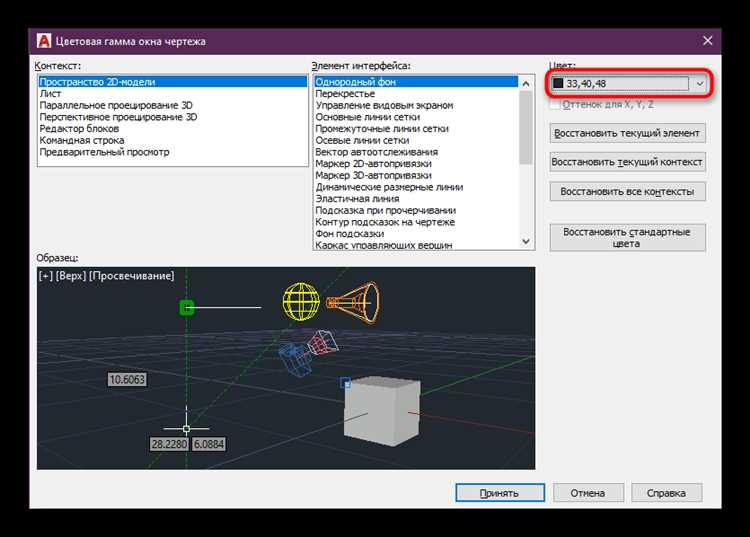Select Редактор блоков context
The width and height of the screenshot is (750, 537).
pyautogui.click(x=172, y=129)
